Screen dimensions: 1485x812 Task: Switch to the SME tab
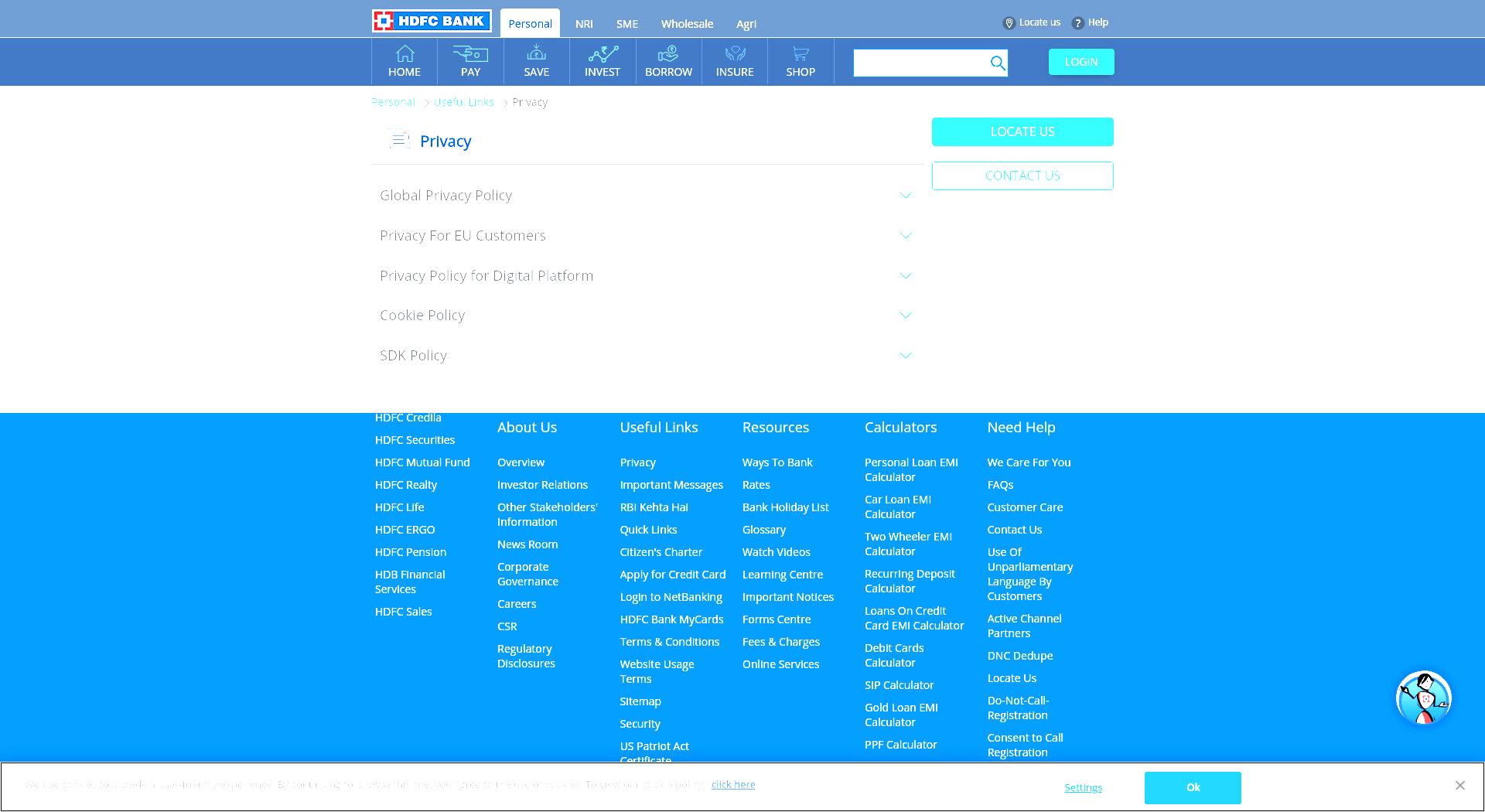pyautogui.click(x=627, y=24)
